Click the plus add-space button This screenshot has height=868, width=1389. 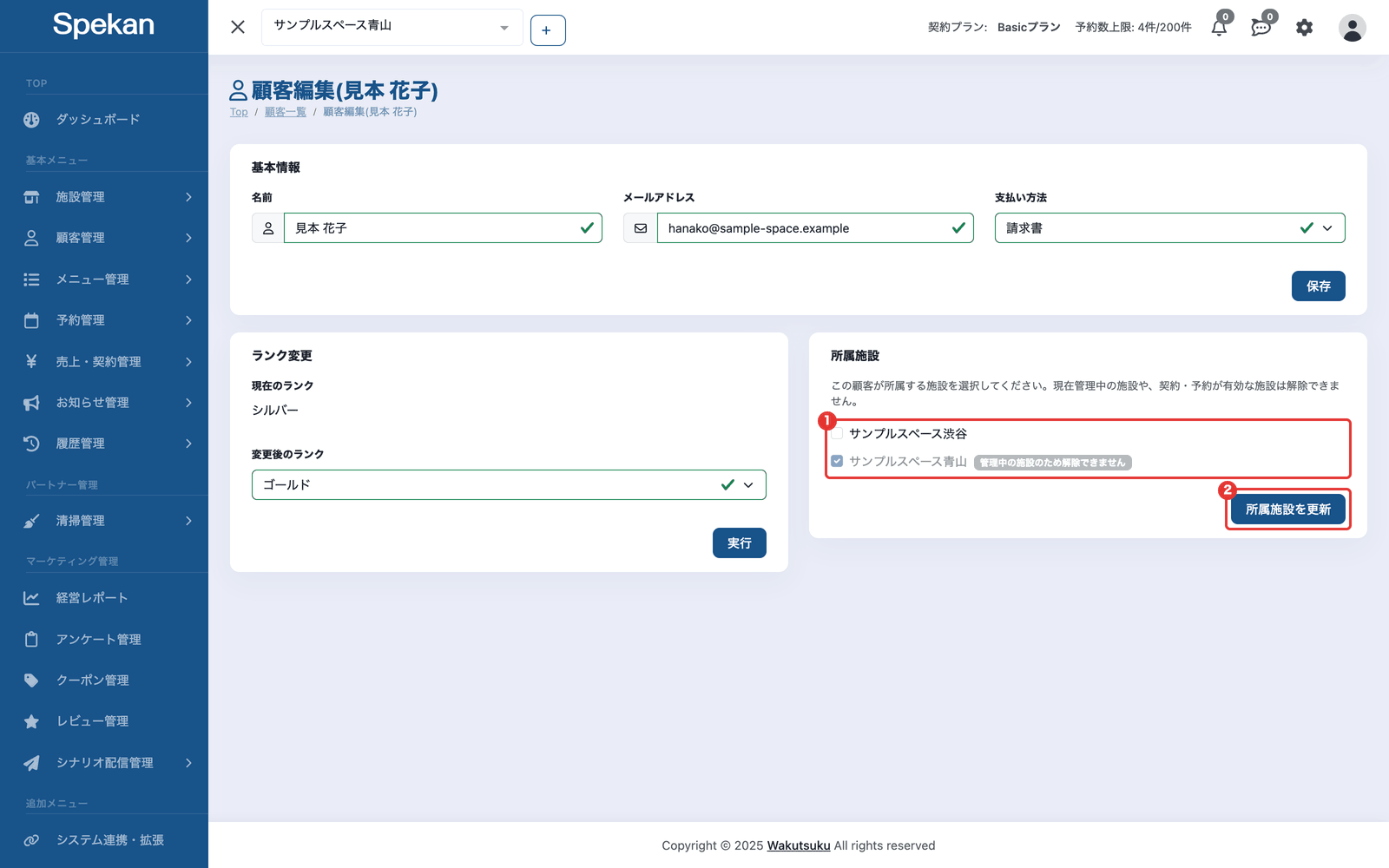(548, 30)
